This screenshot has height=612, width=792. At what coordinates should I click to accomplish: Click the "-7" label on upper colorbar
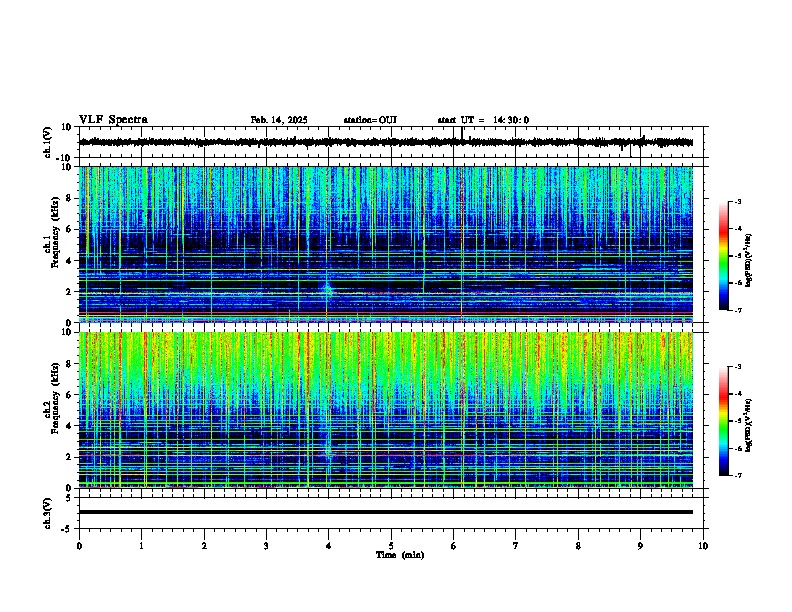738,310
